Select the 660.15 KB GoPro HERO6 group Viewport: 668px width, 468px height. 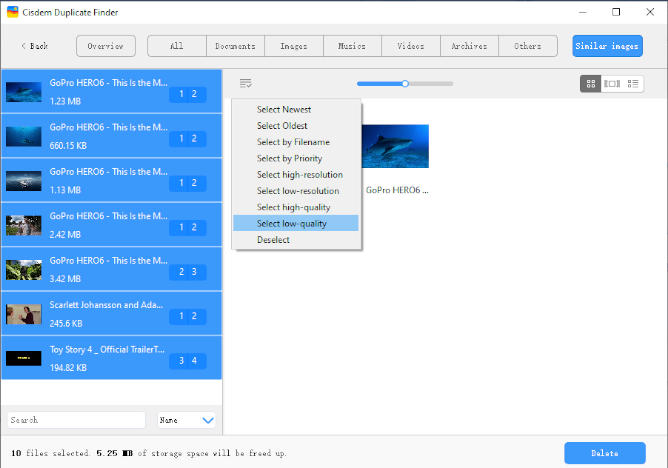pos(111,136)
